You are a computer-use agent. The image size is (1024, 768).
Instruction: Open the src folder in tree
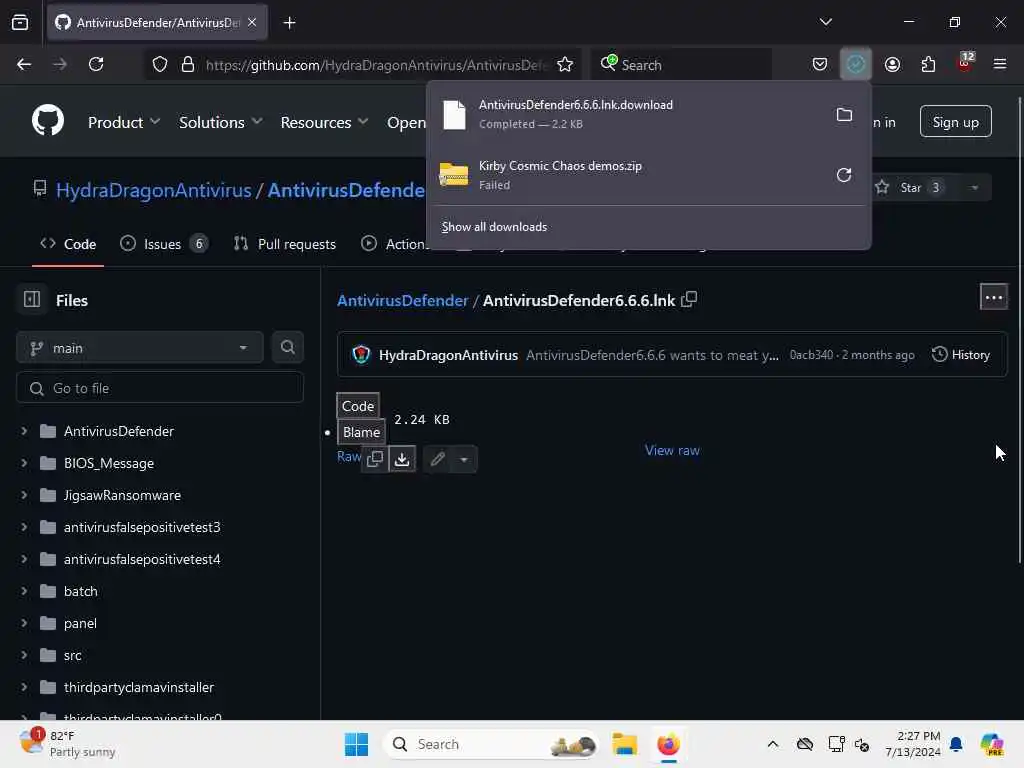click(72, 655)
